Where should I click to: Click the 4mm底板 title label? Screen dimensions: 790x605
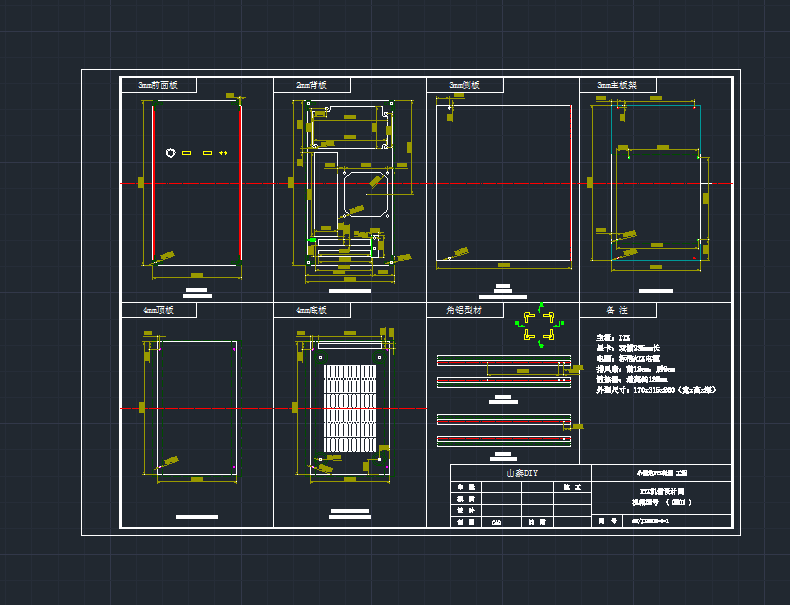coord(312,311)
